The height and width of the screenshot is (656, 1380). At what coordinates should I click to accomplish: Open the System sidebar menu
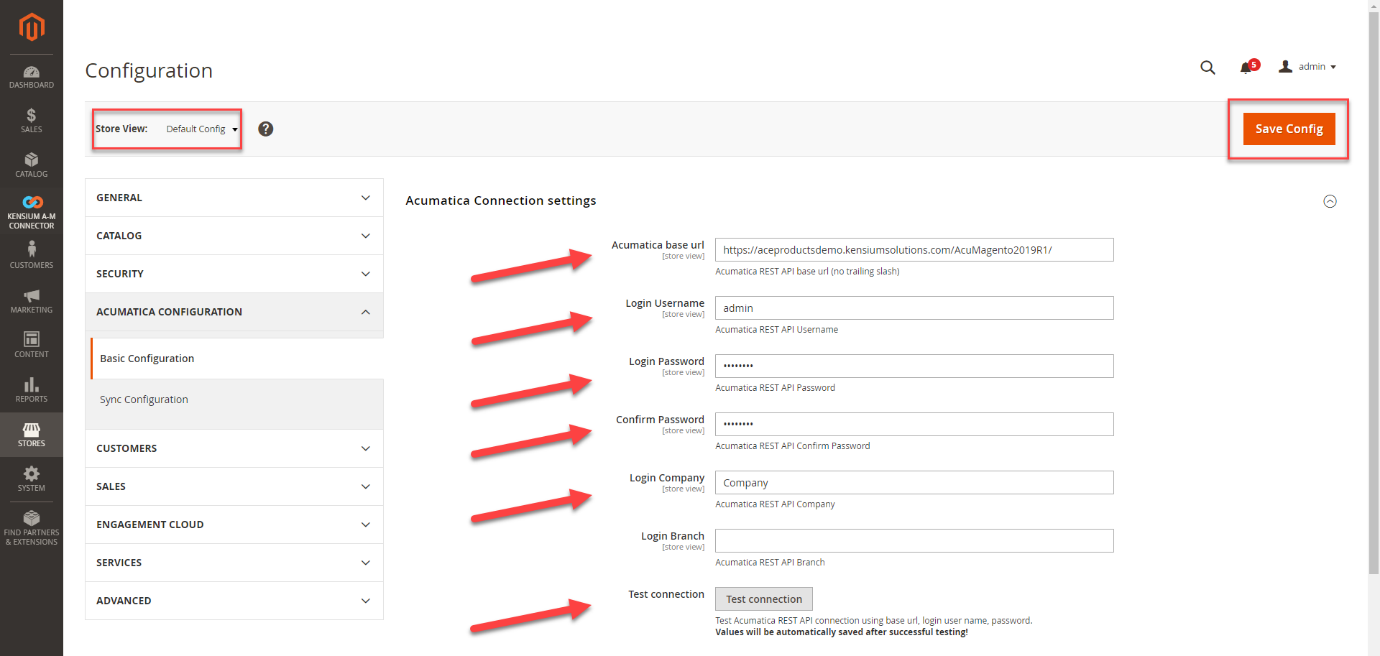[x=31, y=479]
